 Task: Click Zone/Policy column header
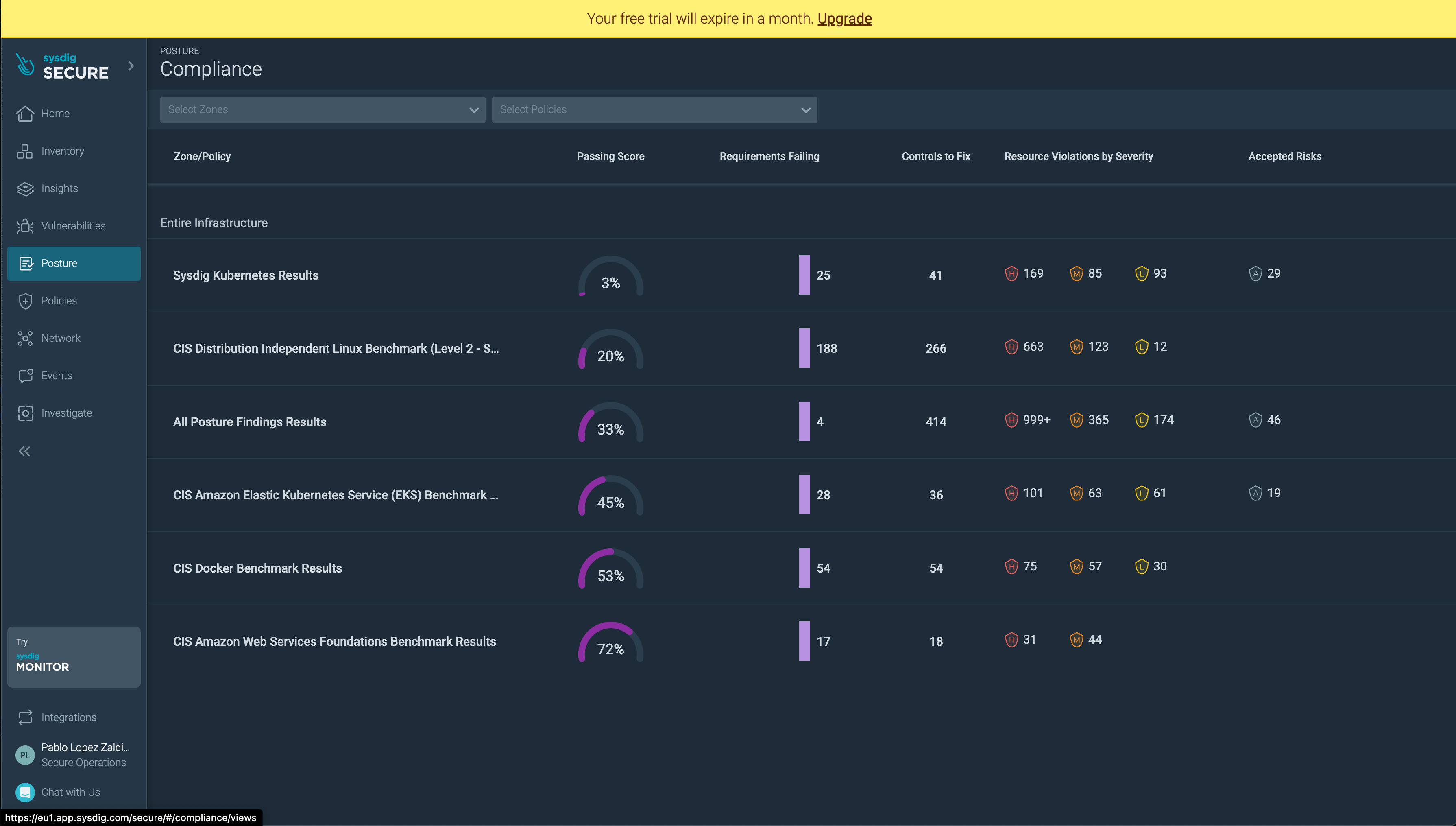point(202,156)
